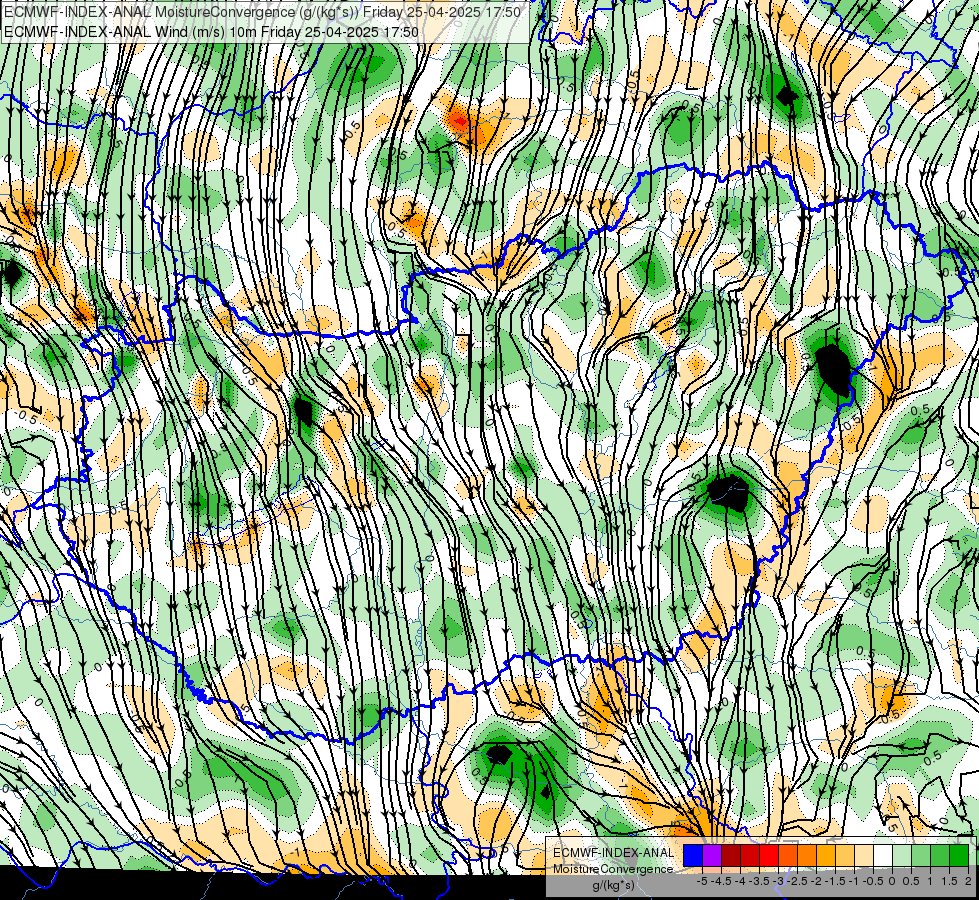
Task: Click the pale peach swatch beside the white one
Action: coord(864,856)
